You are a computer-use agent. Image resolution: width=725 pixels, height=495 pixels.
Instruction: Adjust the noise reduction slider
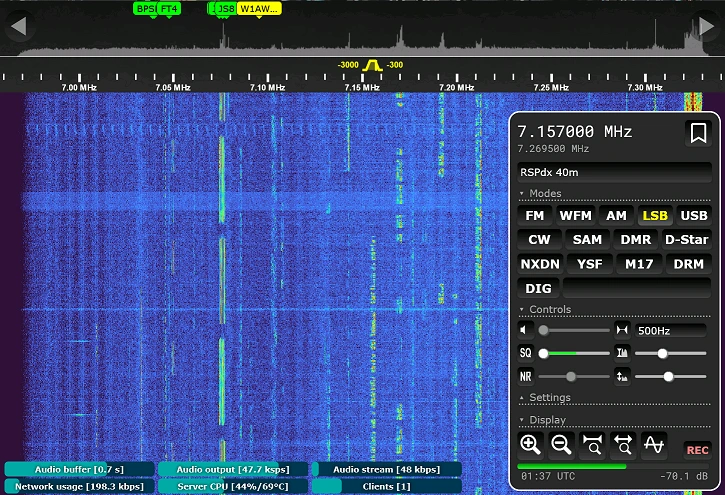[574, 377]
